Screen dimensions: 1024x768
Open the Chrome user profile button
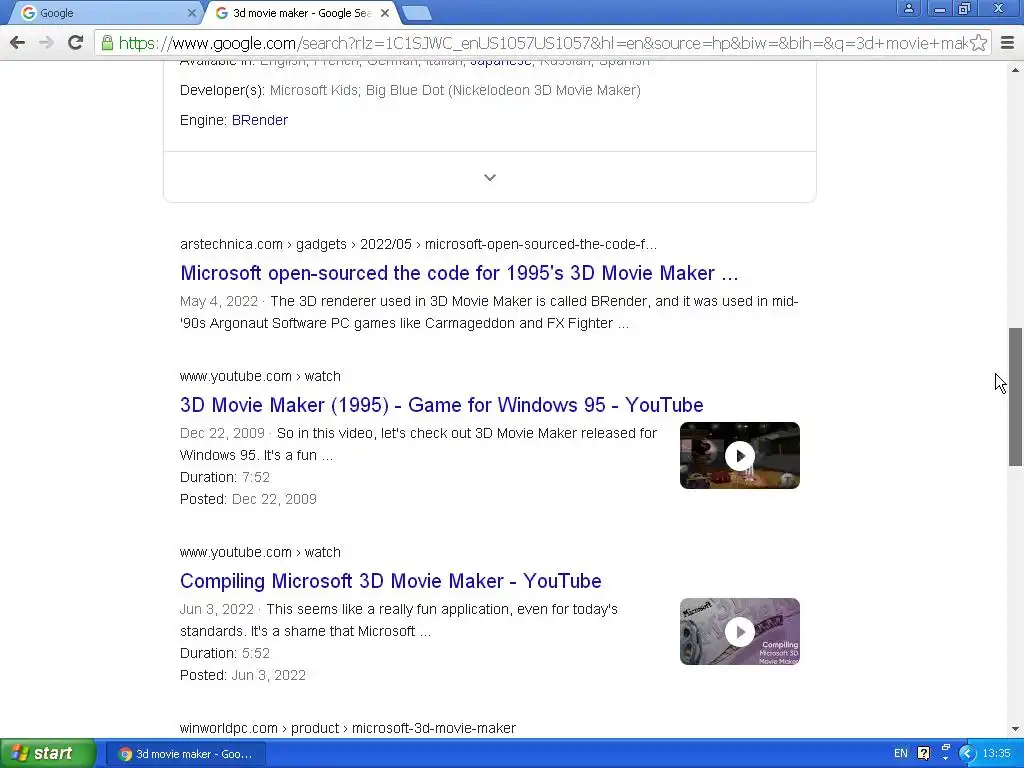(908, 8)
